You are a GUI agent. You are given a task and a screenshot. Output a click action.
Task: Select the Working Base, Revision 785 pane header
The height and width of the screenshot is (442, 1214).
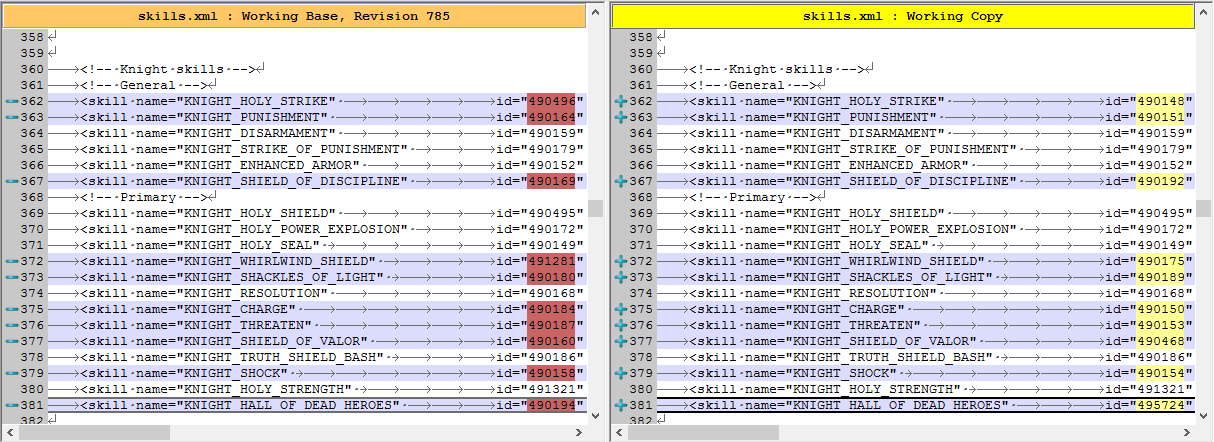pos(302,16)
